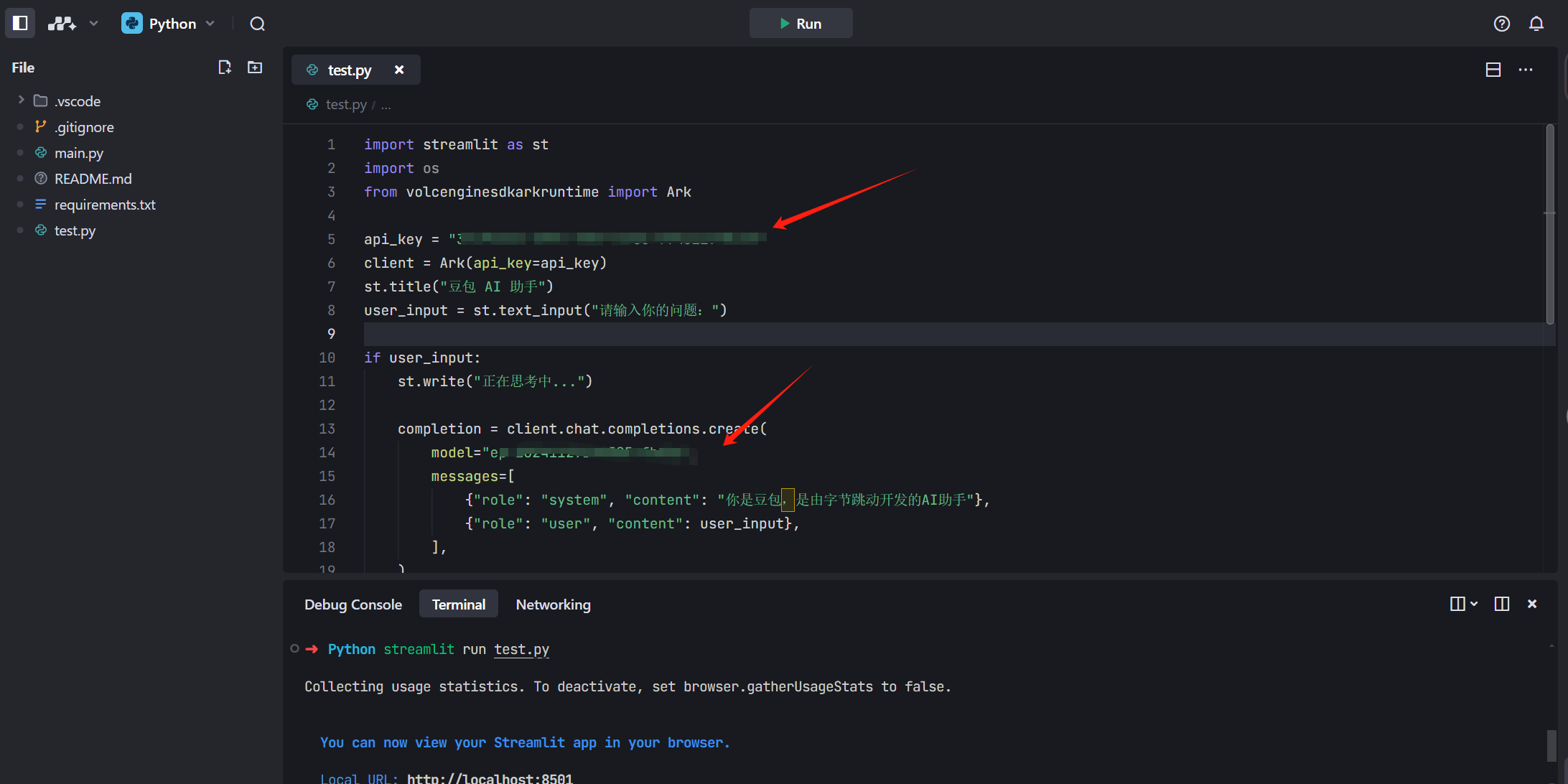Open main.py in the file tree
The height and width of the screenshot is (784, 1568).
click(x=79, y=153)
